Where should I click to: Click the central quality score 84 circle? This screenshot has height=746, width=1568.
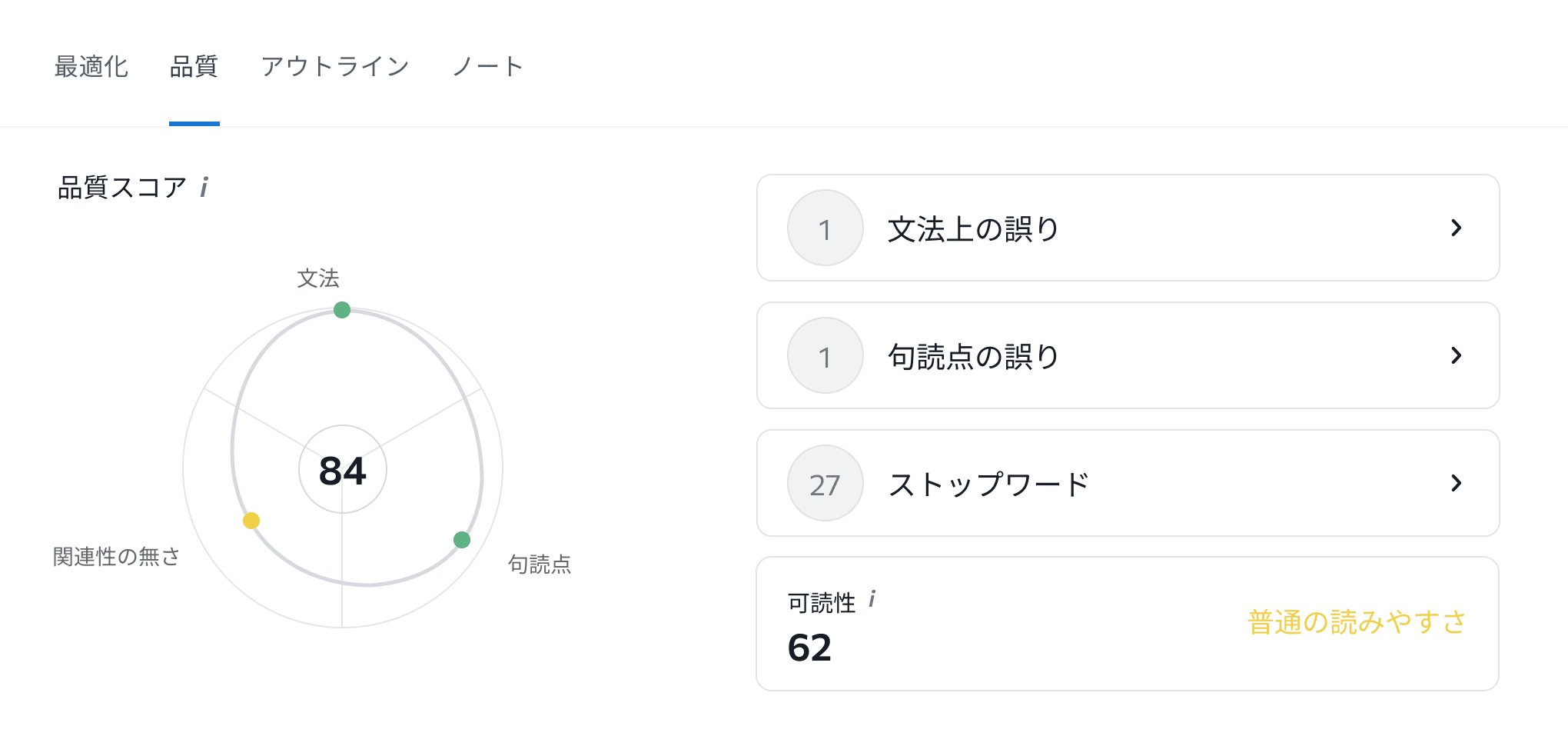pos(343,470)
